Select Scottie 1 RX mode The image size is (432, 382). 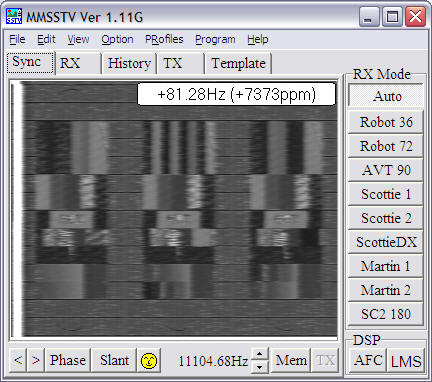pyautogui.click(x=386, y=194)
